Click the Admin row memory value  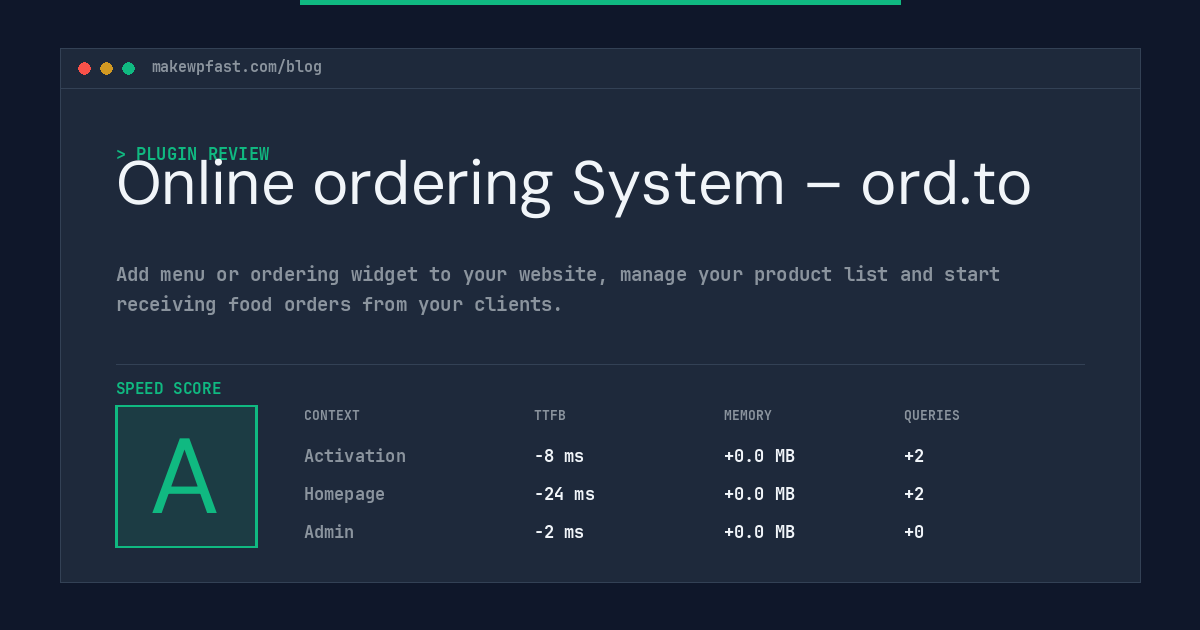(x=759, y=532)
